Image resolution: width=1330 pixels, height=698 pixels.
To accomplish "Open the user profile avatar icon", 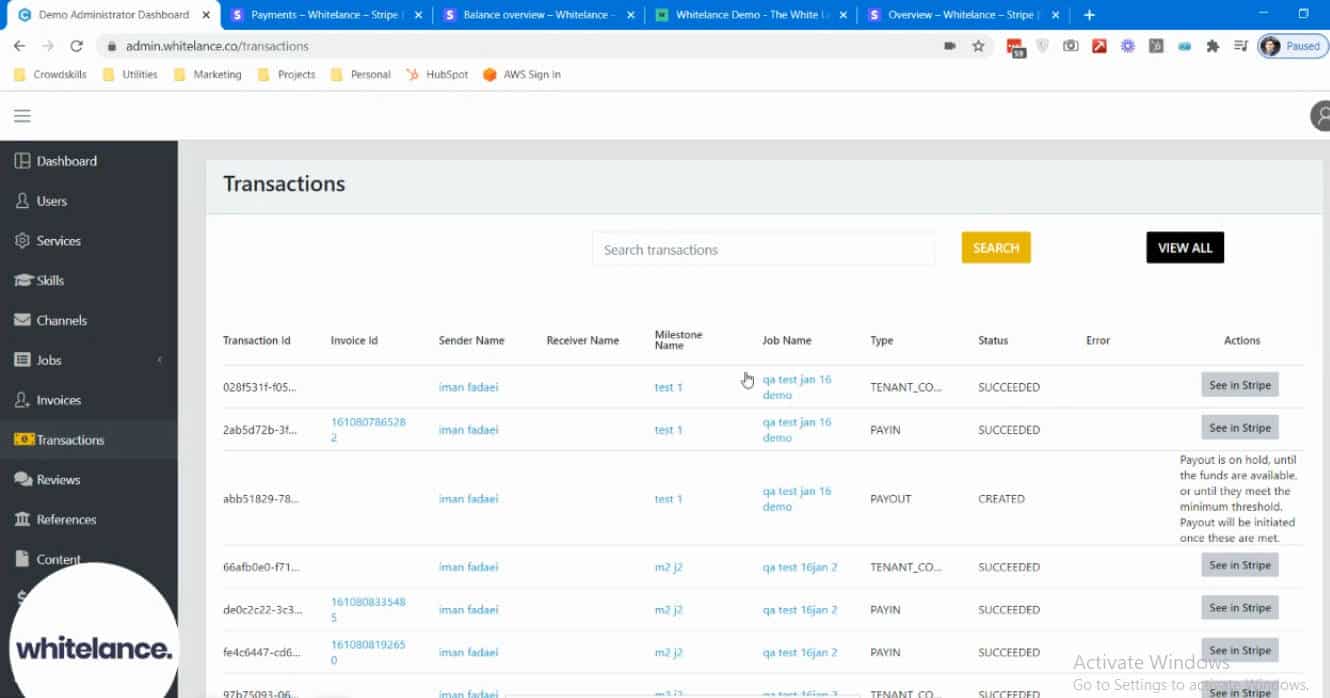I will 1321,116.
